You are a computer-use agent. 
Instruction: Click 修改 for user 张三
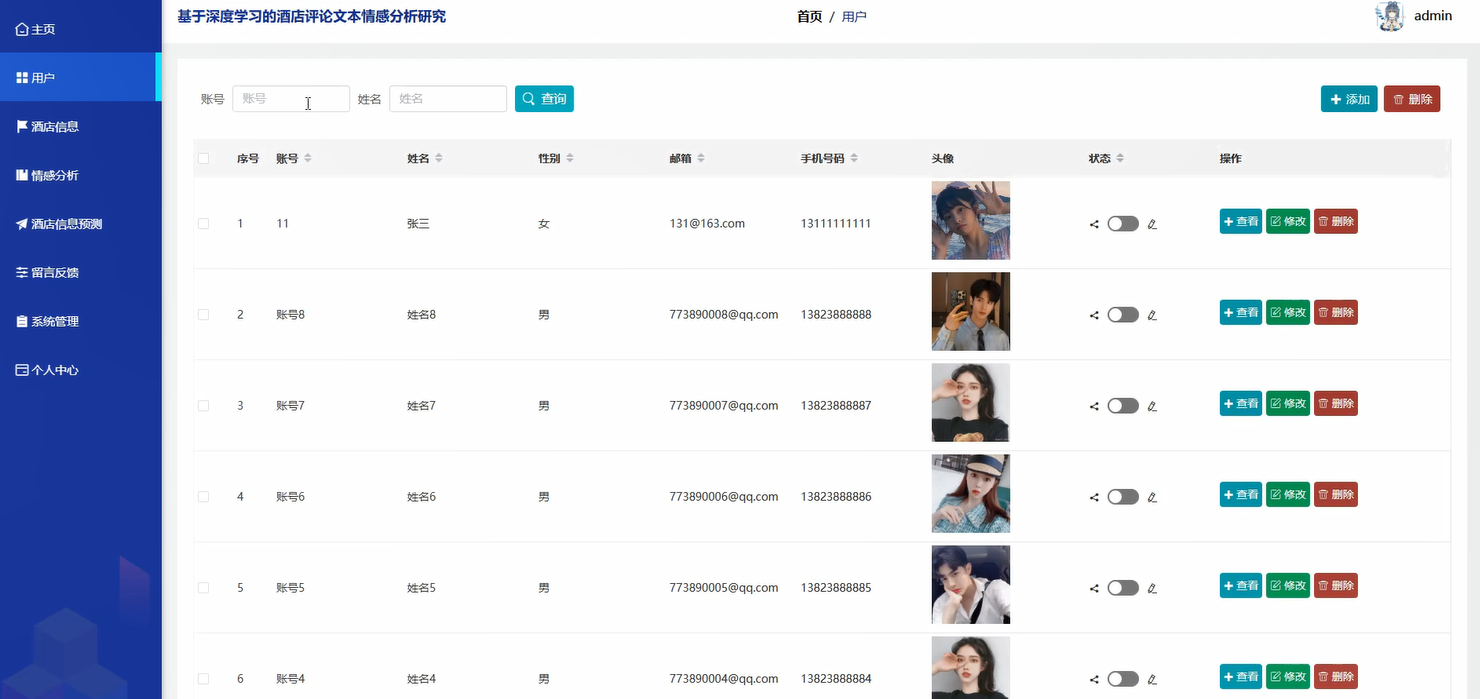(1288, 221)
